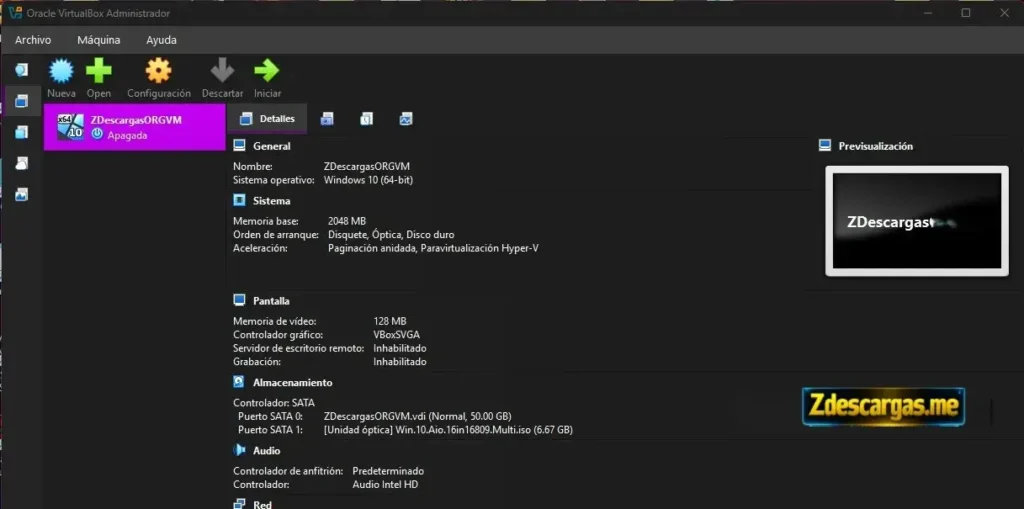The height and width of the screenshot is (509, 1024).
Task: Open the snapshots camera tab icon
Action: (x=327, y=119)
